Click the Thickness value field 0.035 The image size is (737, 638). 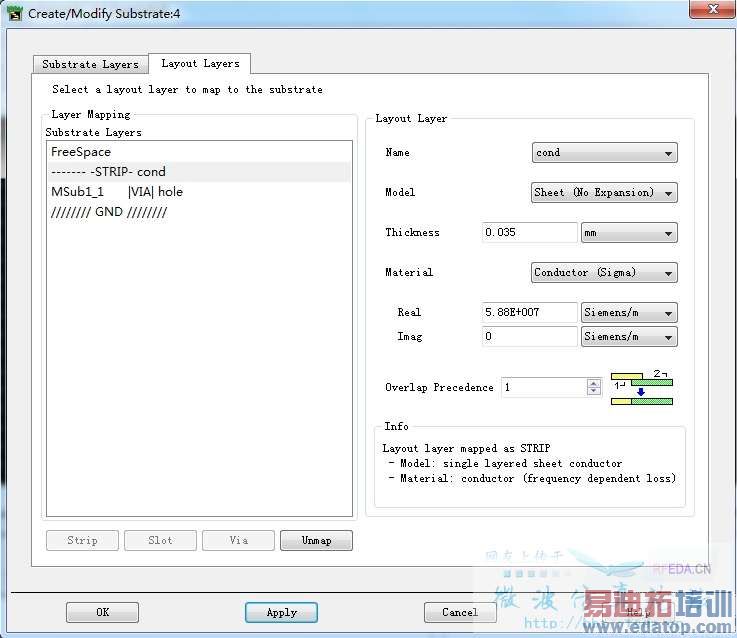click(x=530, y=233)
